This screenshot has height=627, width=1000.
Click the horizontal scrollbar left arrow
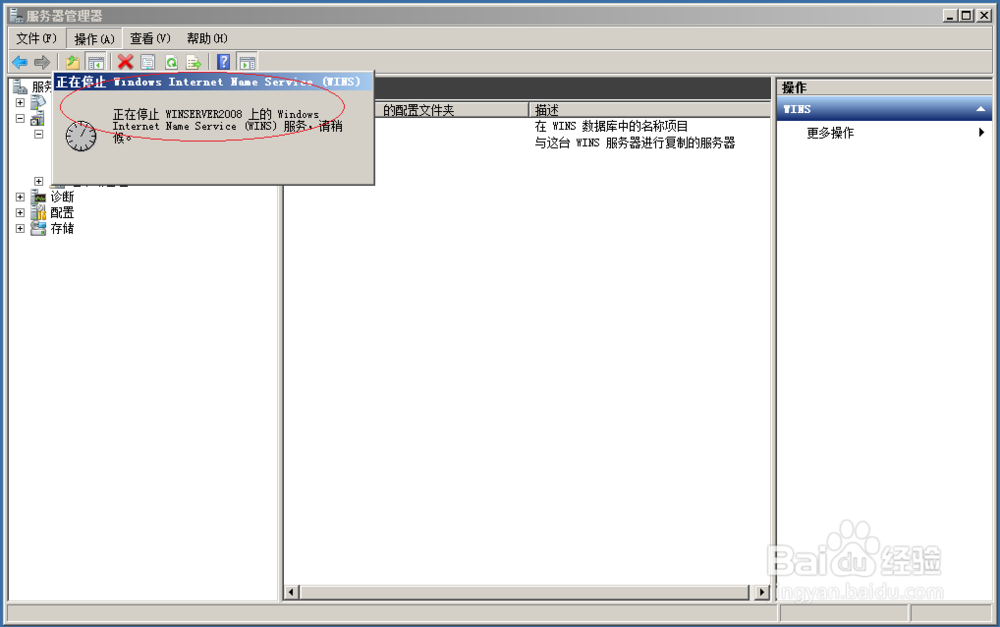coord(291,592)
